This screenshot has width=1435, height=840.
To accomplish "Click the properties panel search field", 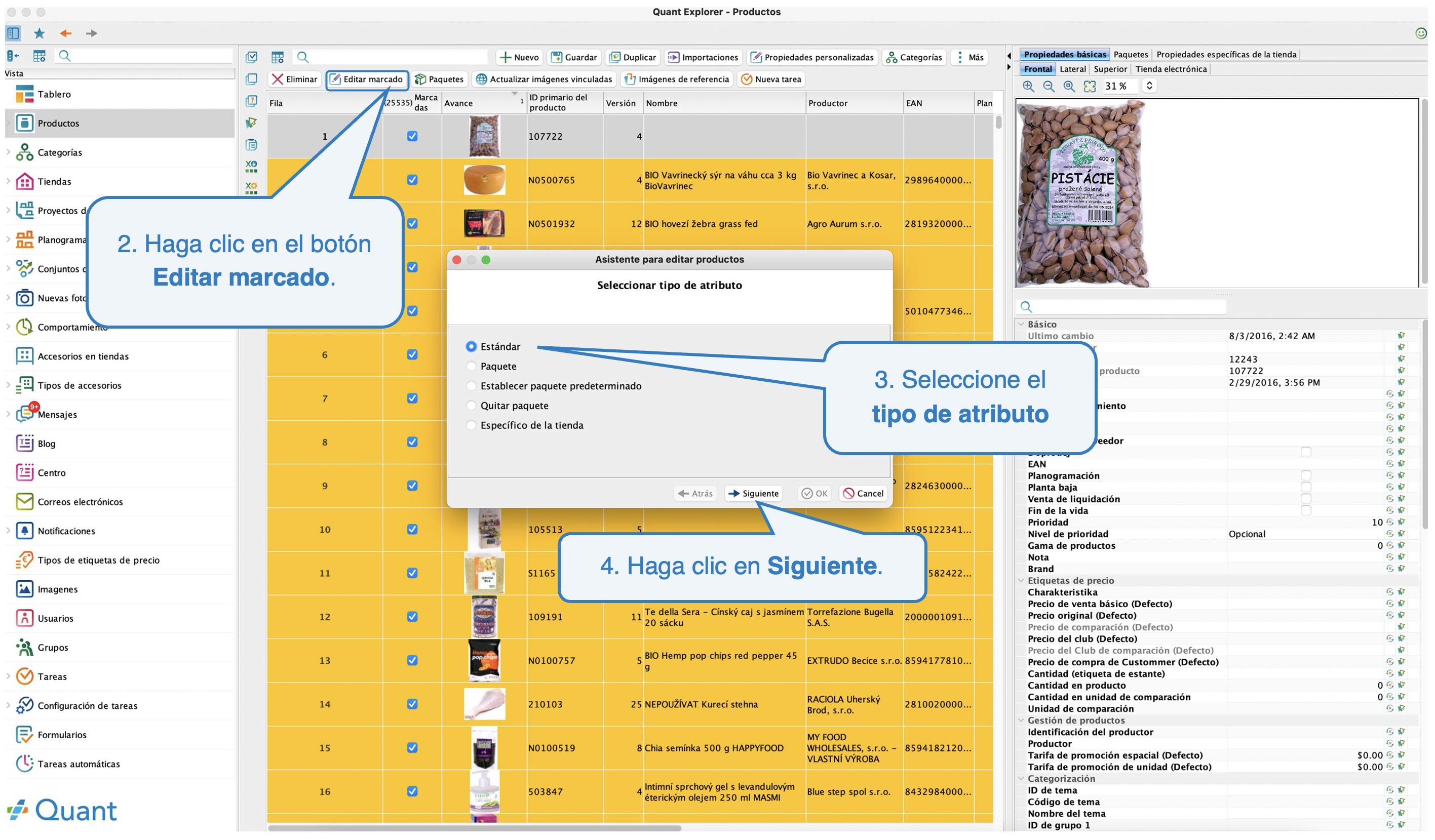I will point(1122,307).
